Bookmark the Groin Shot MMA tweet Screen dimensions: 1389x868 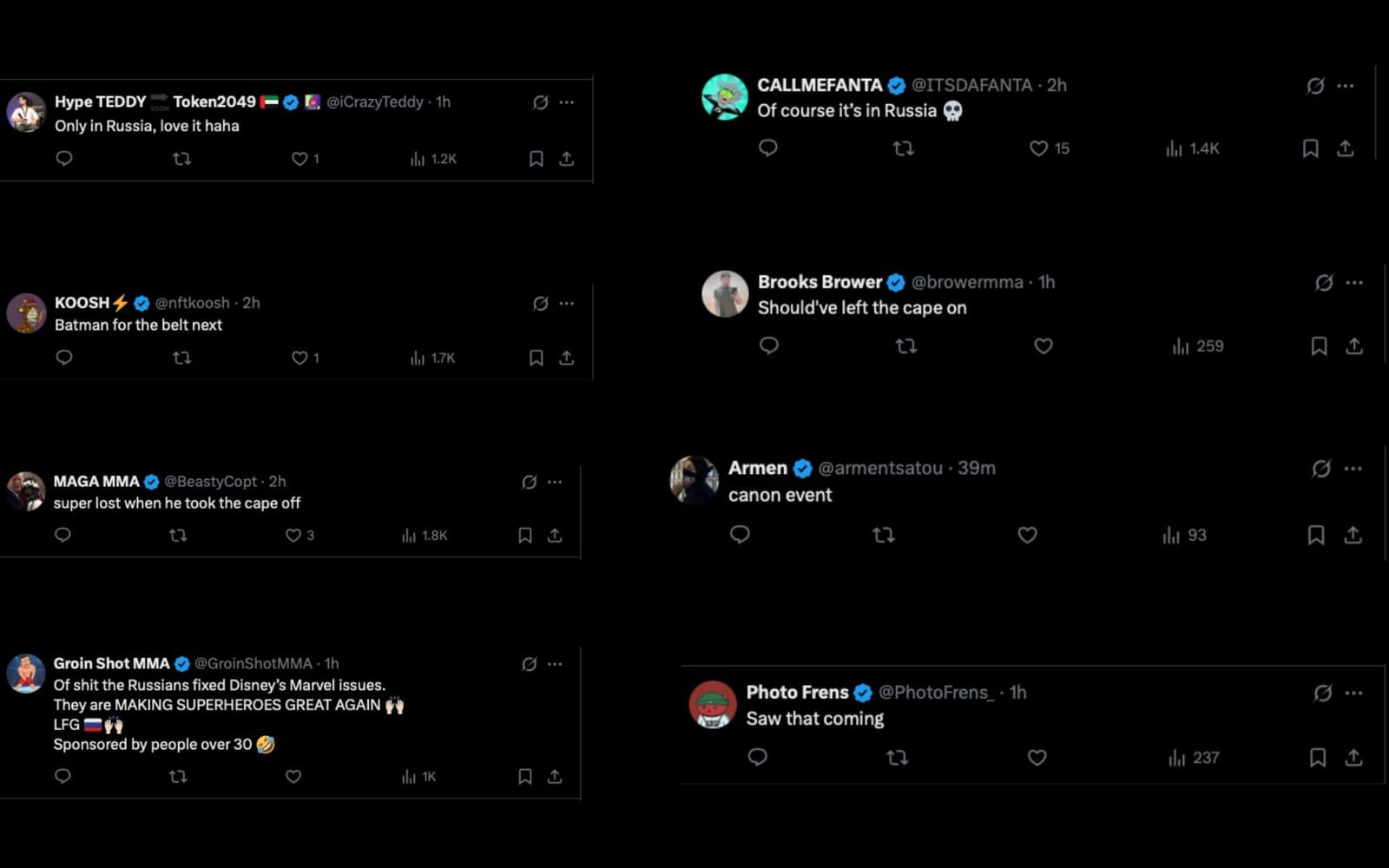click(x=525, y=777)
